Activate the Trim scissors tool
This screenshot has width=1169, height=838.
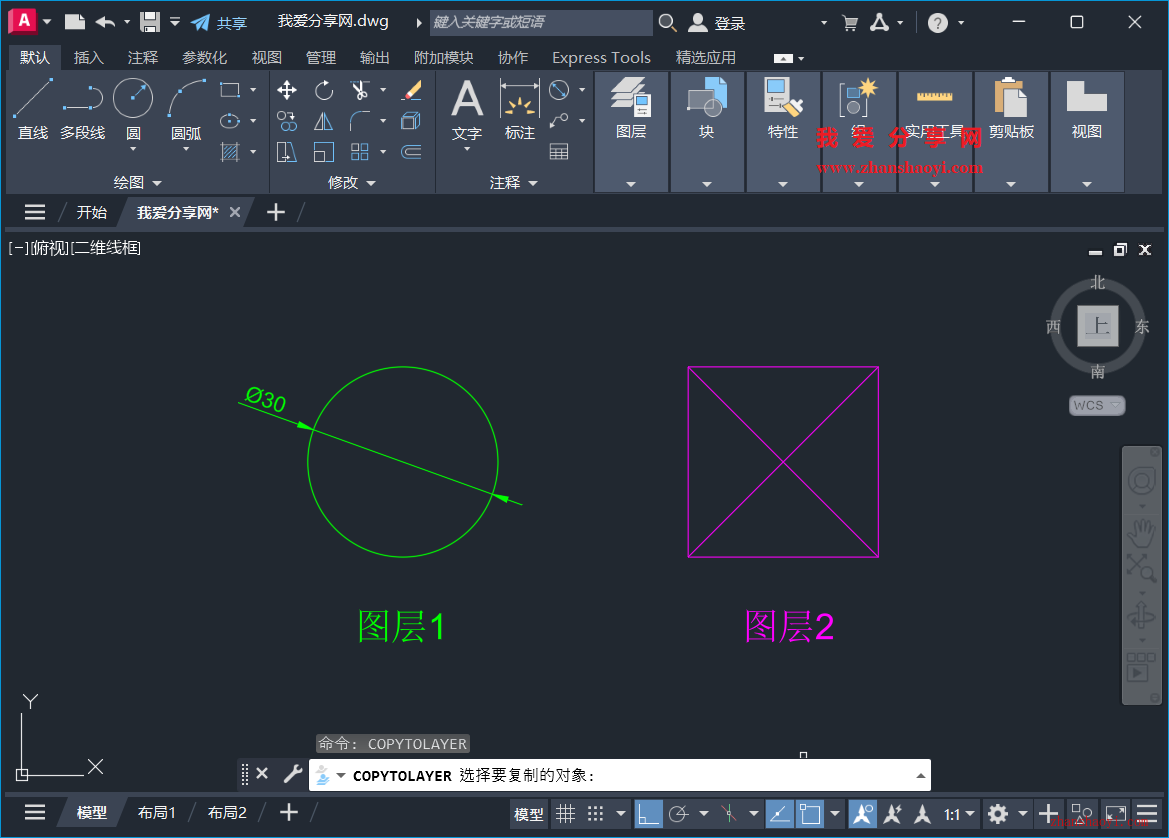tap(360, 90)
